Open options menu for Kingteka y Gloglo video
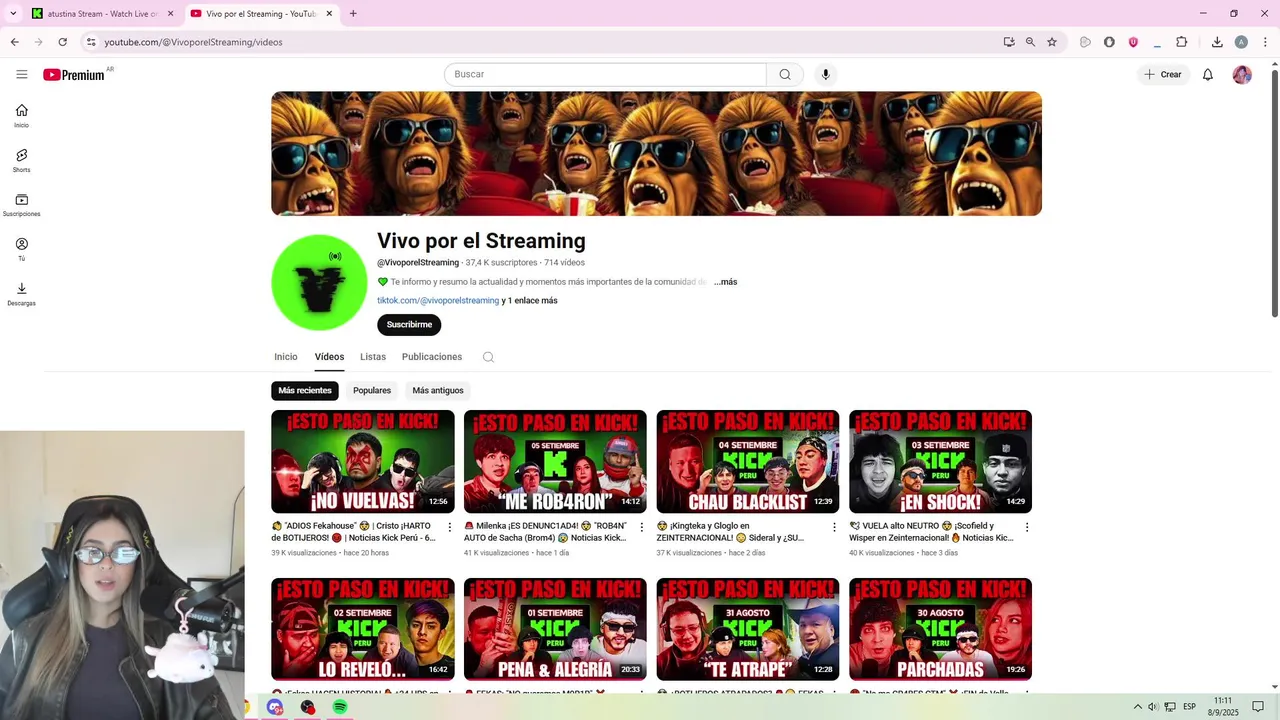The width and height of the screenshot is (1280, 720). (834, 527)
